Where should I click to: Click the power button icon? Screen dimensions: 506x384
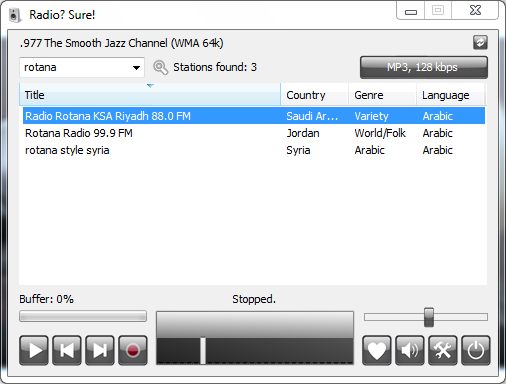click(x=476, y=350)
